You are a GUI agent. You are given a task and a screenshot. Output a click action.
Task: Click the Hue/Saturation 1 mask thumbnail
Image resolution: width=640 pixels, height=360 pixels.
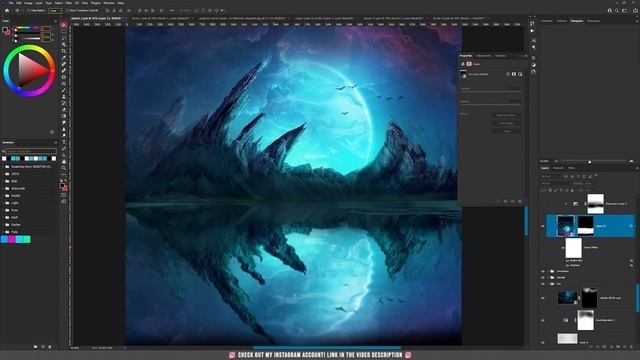[x=585, y=320]
